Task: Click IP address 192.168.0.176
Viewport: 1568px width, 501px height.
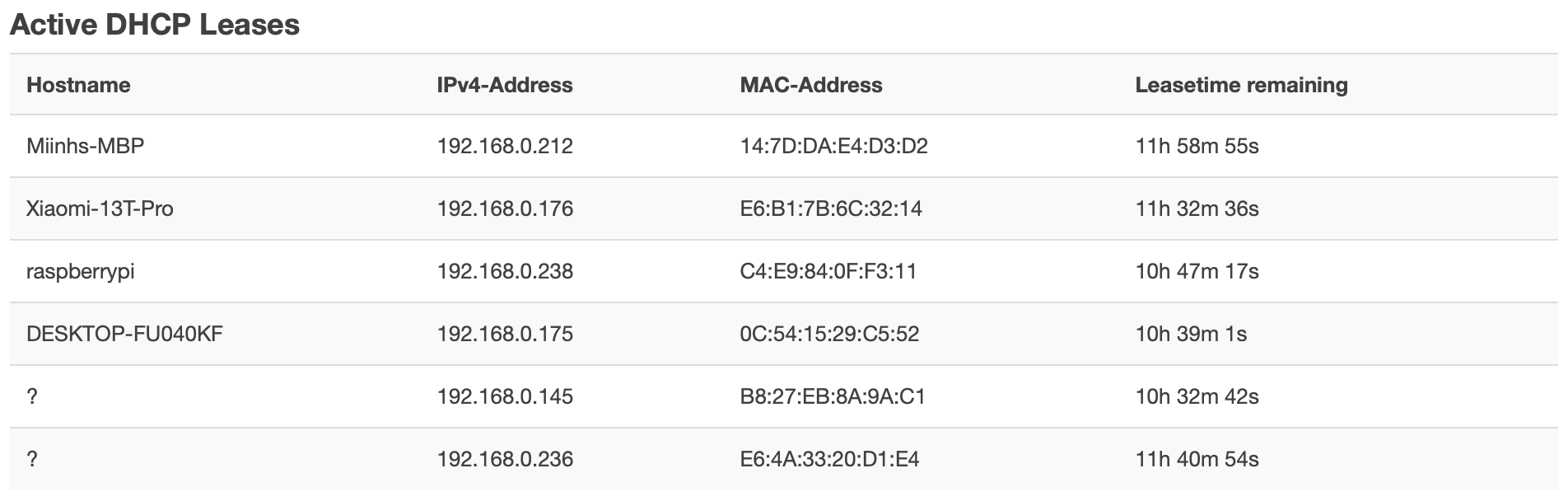Action: (504, 208)
